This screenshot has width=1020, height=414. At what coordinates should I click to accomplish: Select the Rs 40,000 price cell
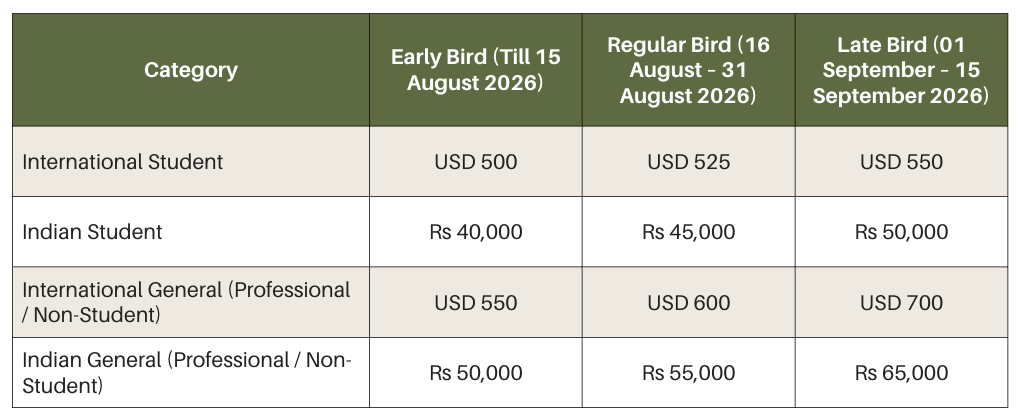coord(476,232)
